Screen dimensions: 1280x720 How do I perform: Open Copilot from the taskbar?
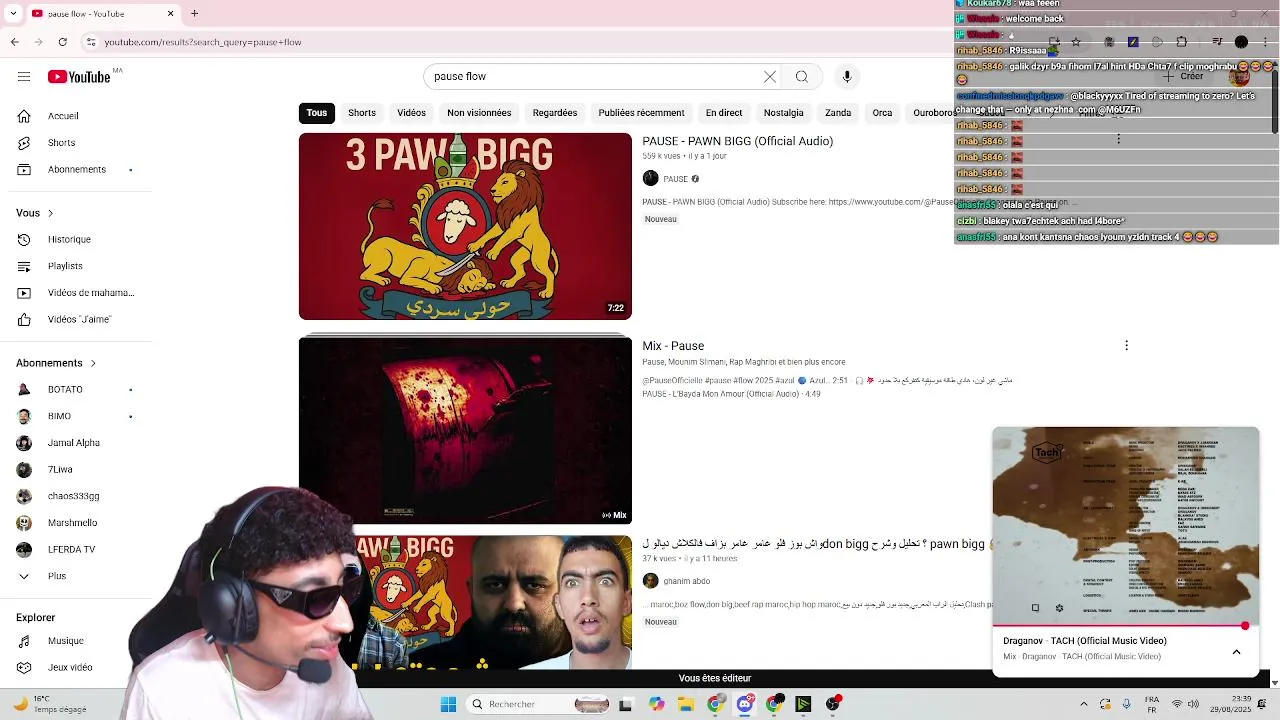656,704
